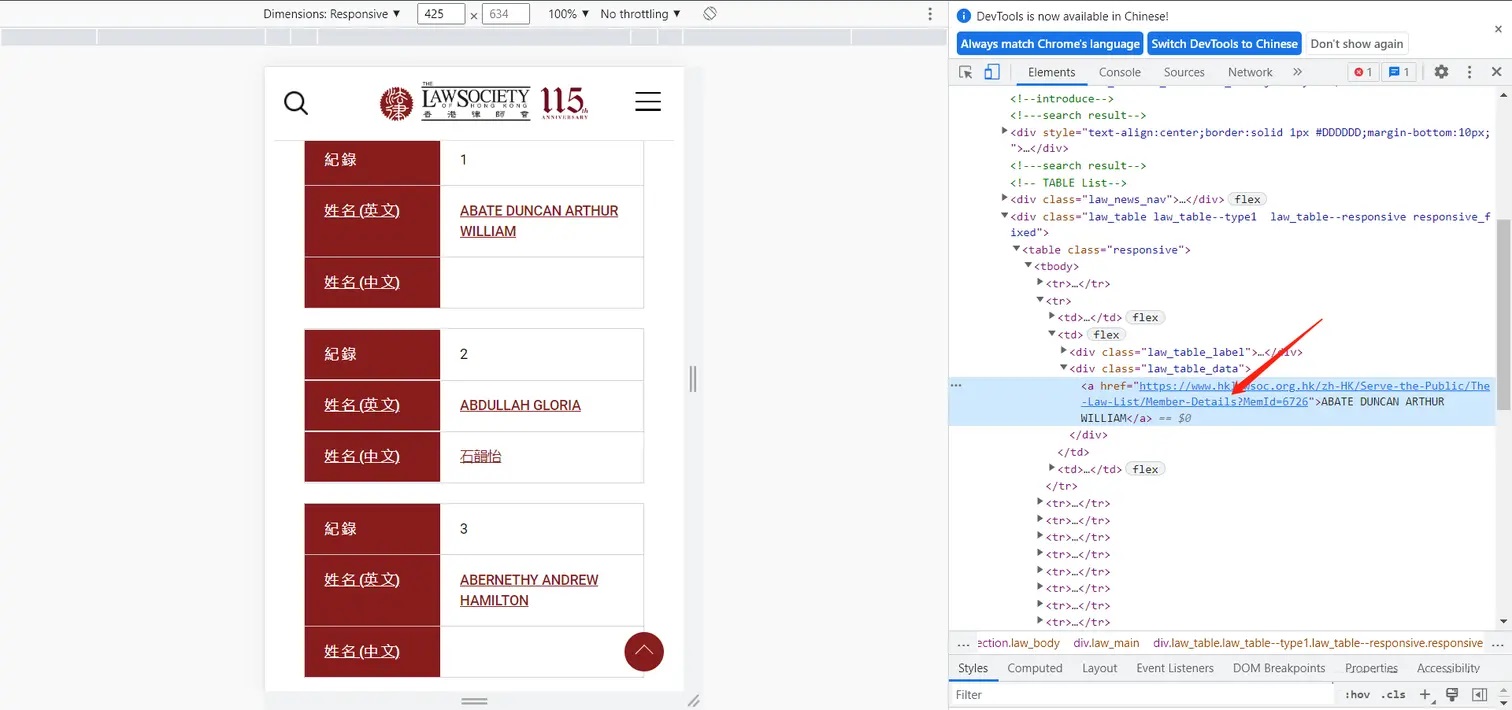Image resolution: width=1512 pixels, height=710 pixels.
Task: Click the scroll-to-top round arrow button
Action: [x=644, y=652]
